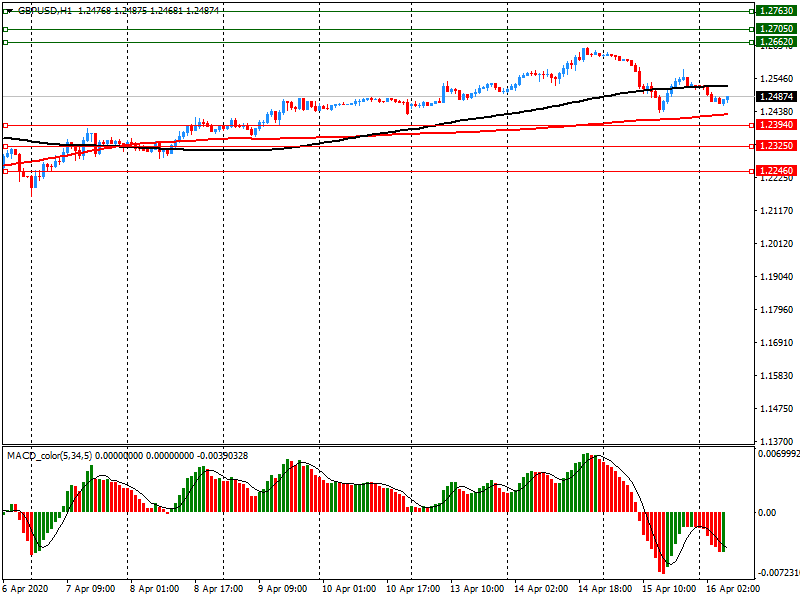Click the 0.00 zero level on MACD axis

[x=766, y=513]
